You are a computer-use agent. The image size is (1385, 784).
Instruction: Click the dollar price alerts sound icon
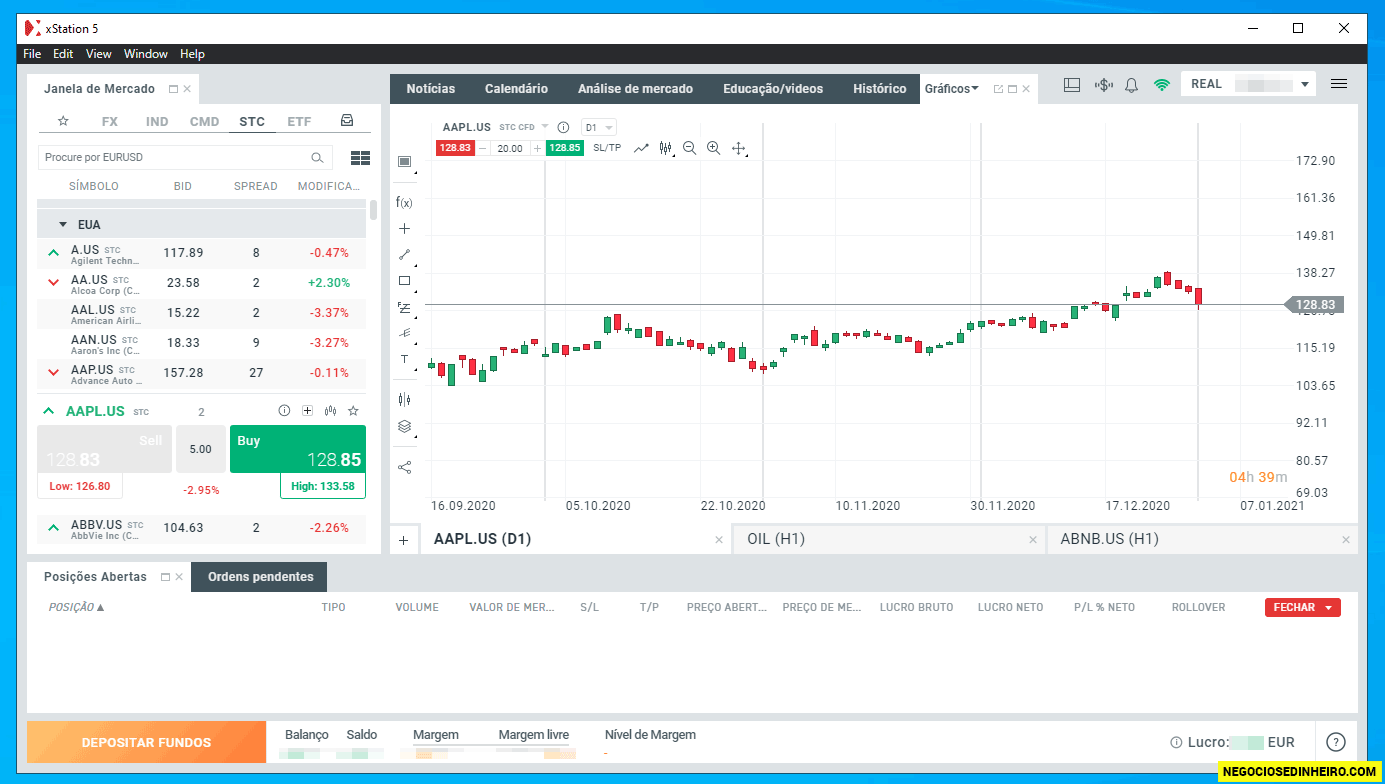(1104, 85)
